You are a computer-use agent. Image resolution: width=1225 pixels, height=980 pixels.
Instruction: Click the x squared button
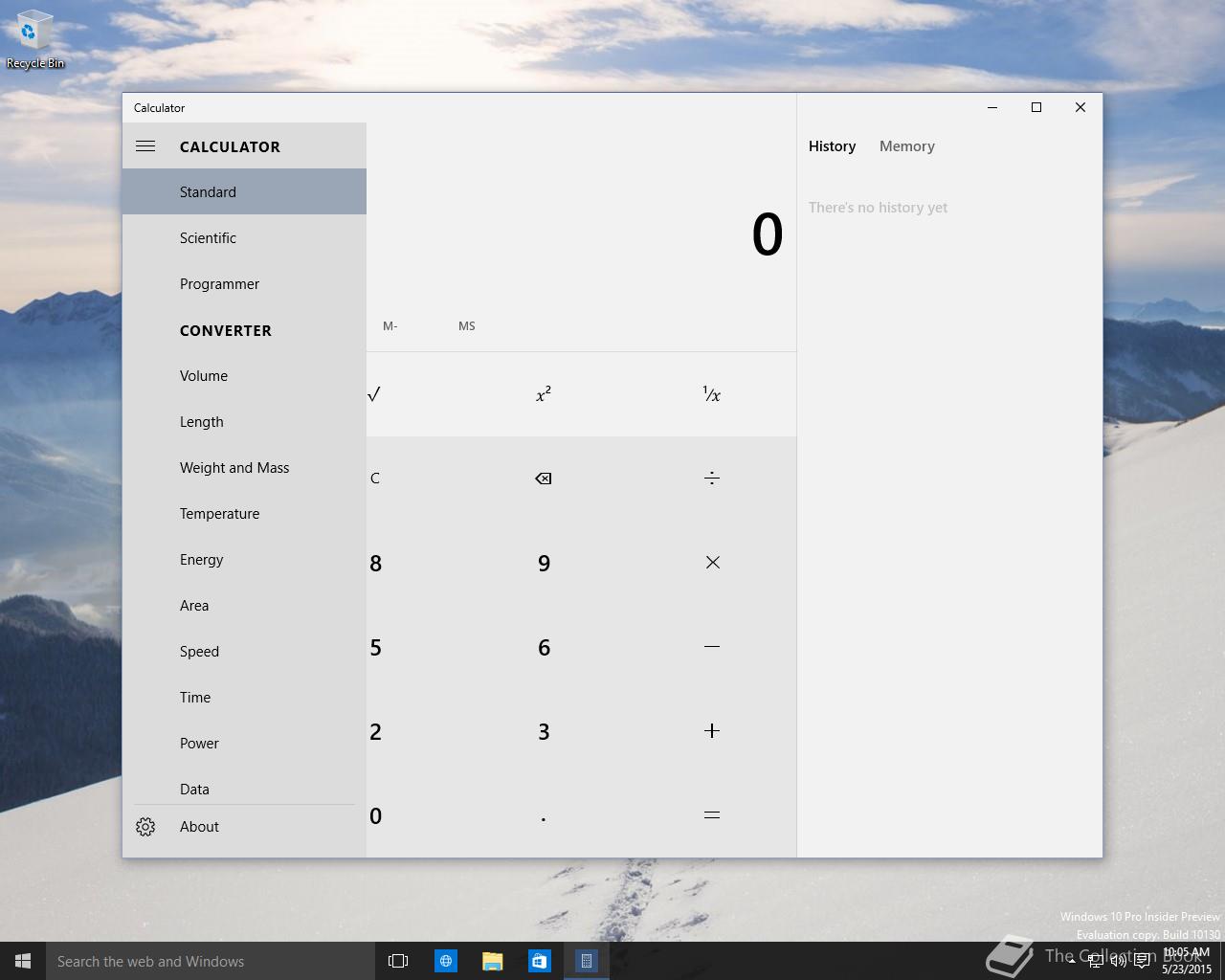click(544, 394)
